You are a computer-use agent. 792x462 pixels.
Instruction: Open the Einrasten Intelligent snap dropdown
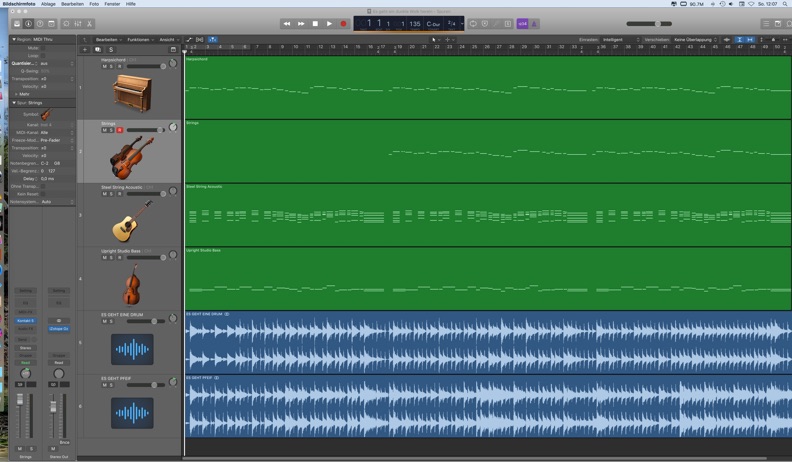point(621,39)
